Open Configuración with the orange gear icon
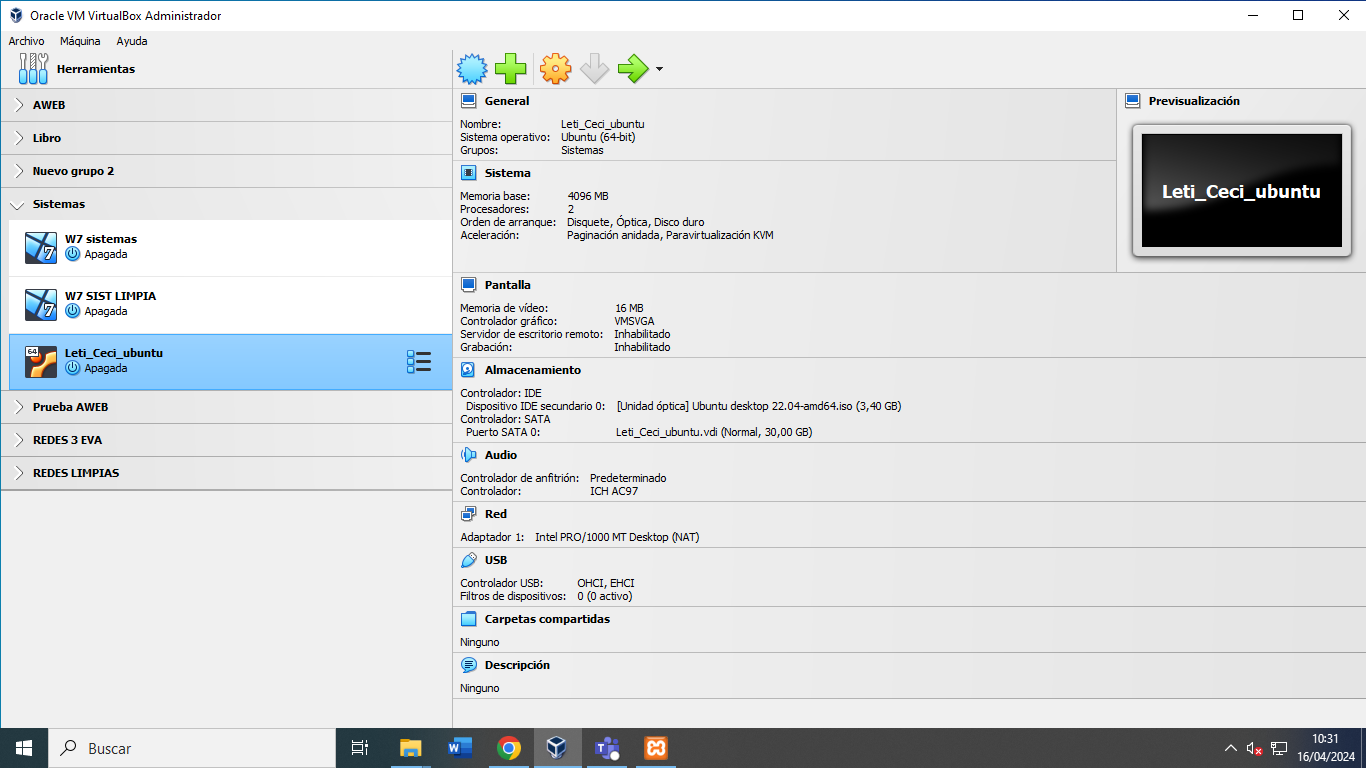Screen dimensions: 1366x768 coord(555,69)
